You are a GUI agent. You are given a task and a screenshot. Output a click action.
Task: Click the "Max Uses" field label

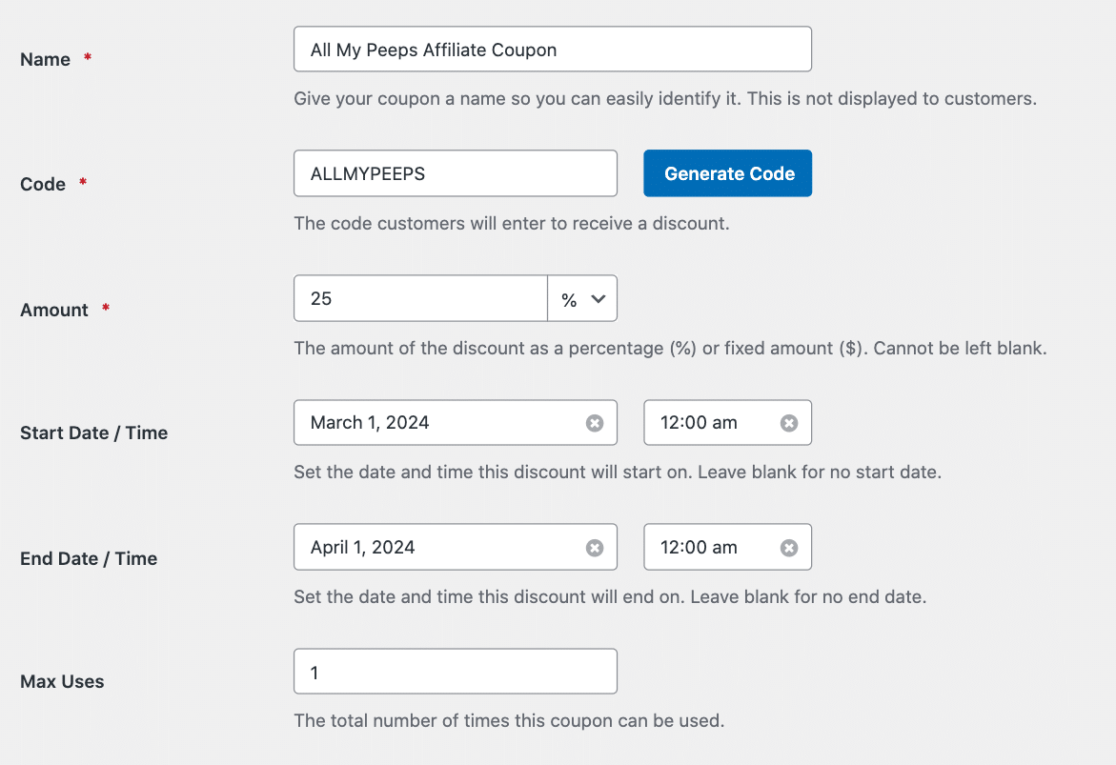[62, 682]
